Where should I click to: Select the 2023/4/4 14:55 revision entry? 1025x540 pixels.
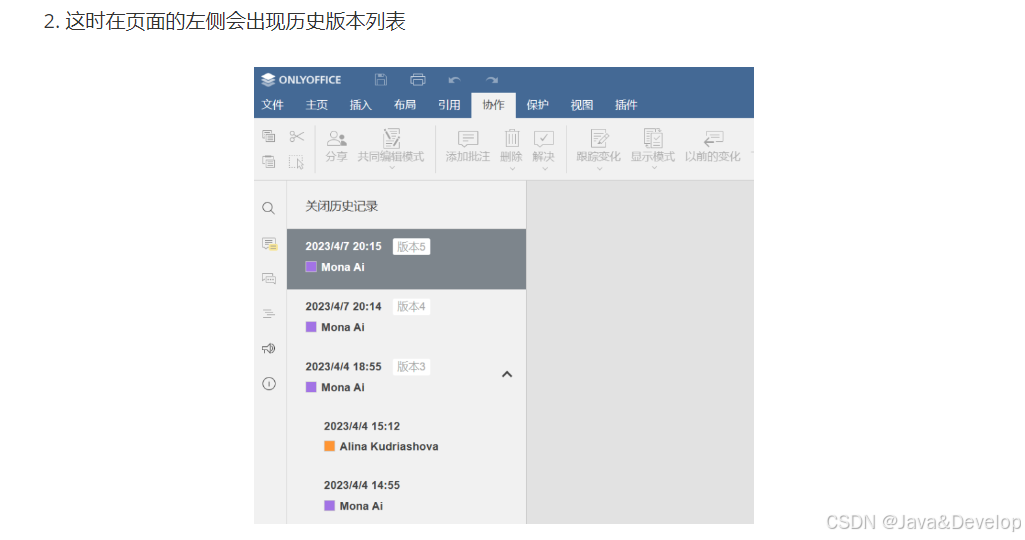(407, 497)
